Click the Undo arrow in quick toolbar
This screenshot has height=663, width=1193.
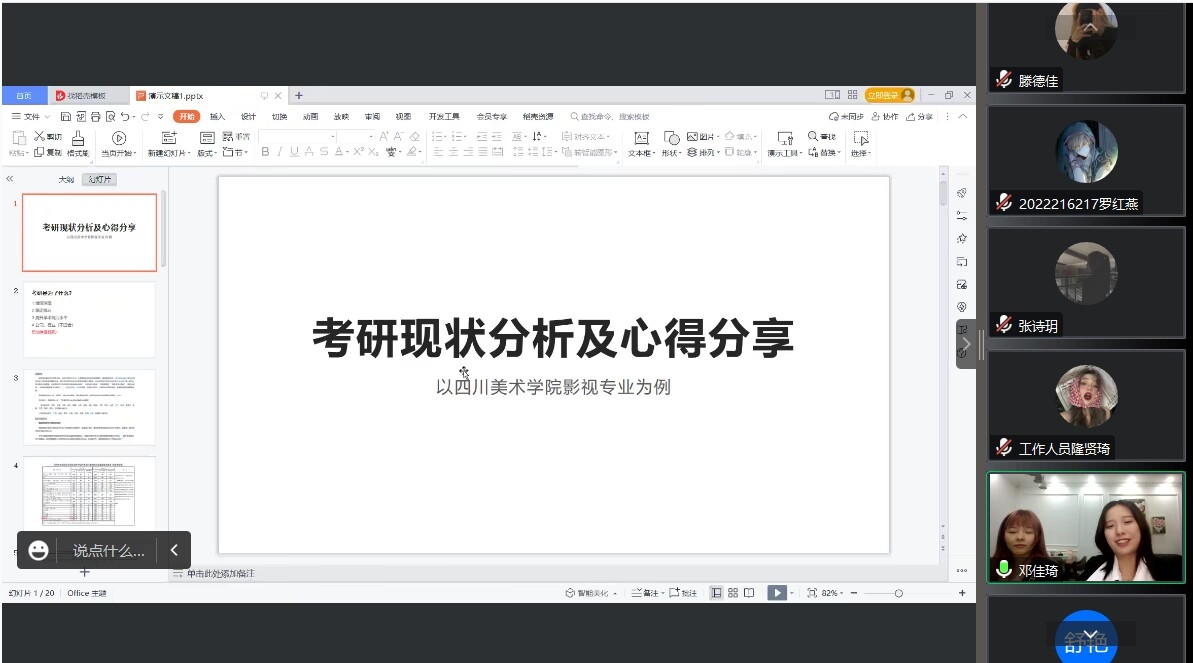coord(125,117)
